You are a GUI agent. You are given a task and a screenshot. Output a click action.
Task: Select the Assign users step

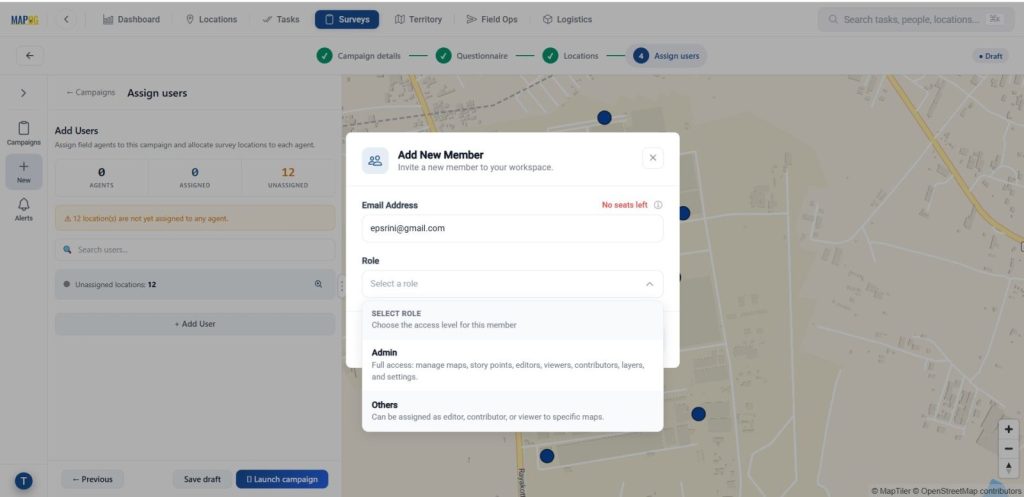pos(667,56)
